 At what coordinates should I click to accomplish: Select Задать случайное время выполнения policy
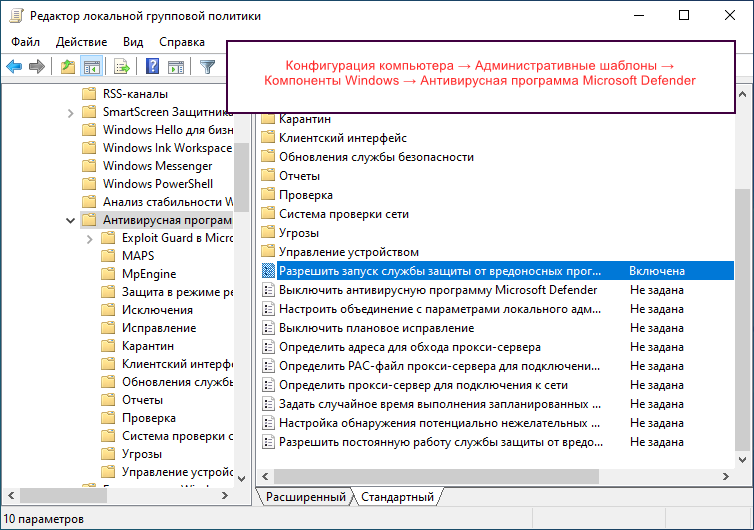tap(440, 404)
